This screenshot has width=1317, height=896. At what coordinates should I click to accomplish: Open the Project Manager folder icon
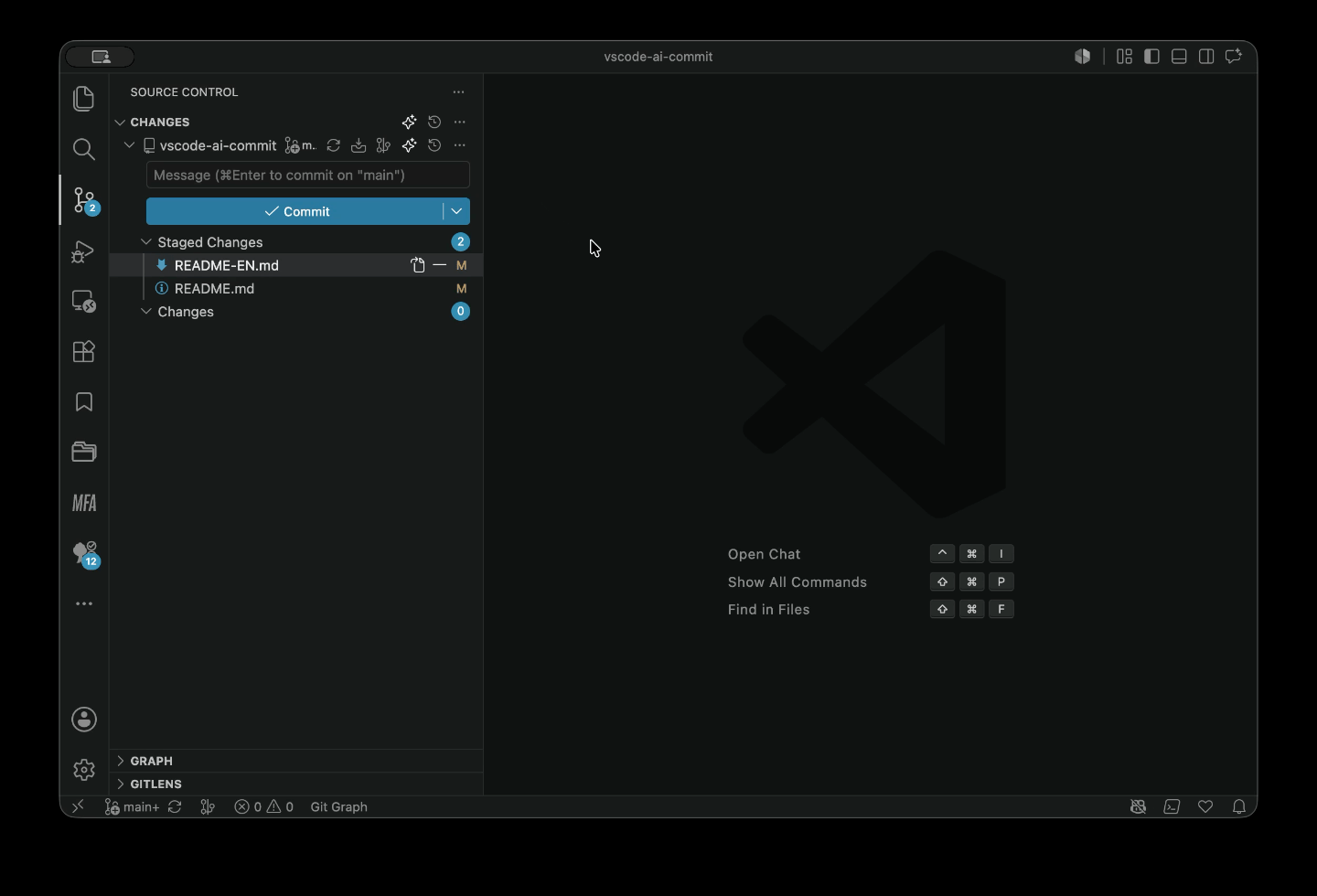pos(84,452)
